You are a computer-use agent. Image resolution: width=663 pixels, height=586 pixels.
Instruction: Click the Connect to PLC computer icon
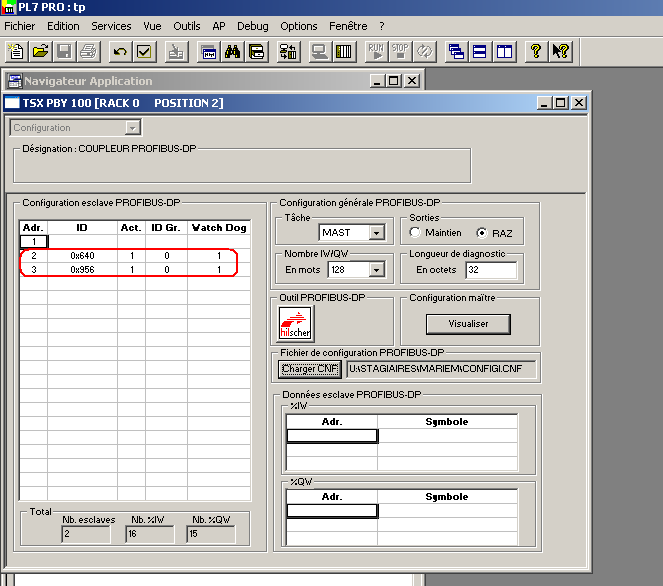coord(320,52)
